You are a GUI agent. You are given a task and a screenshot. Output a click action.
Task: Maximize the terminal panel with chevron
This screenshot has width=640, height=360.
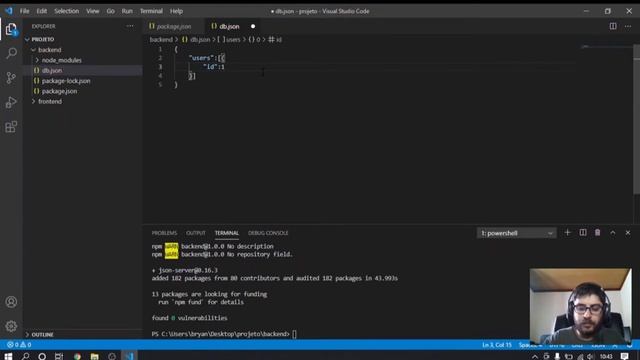(613, 233)
